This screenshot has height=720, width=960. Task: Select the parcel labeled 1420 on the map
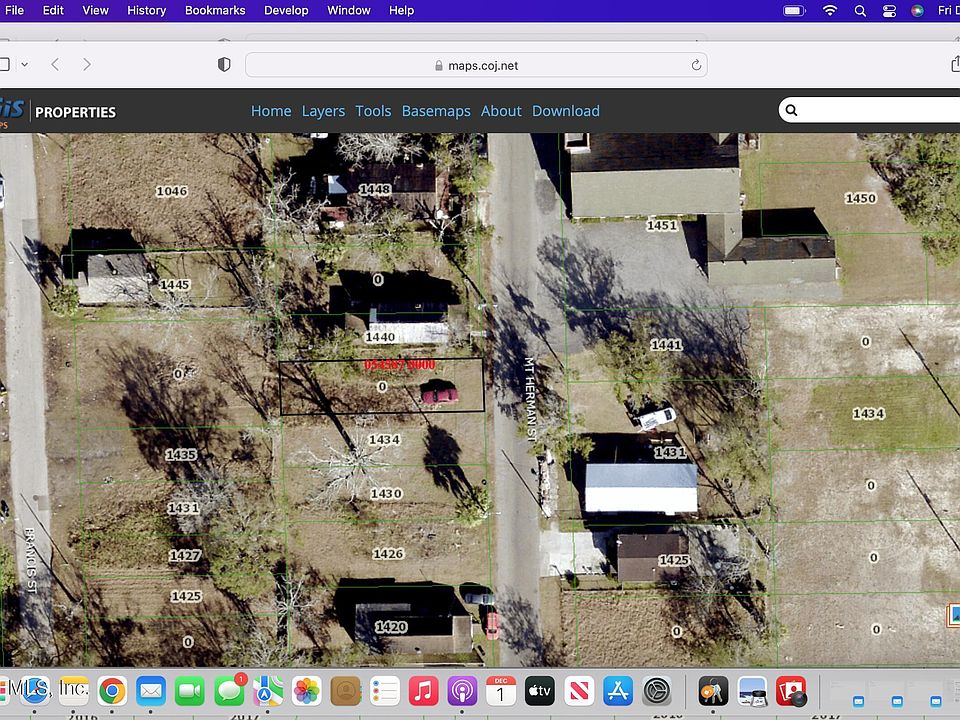click(x=391, y=626)
